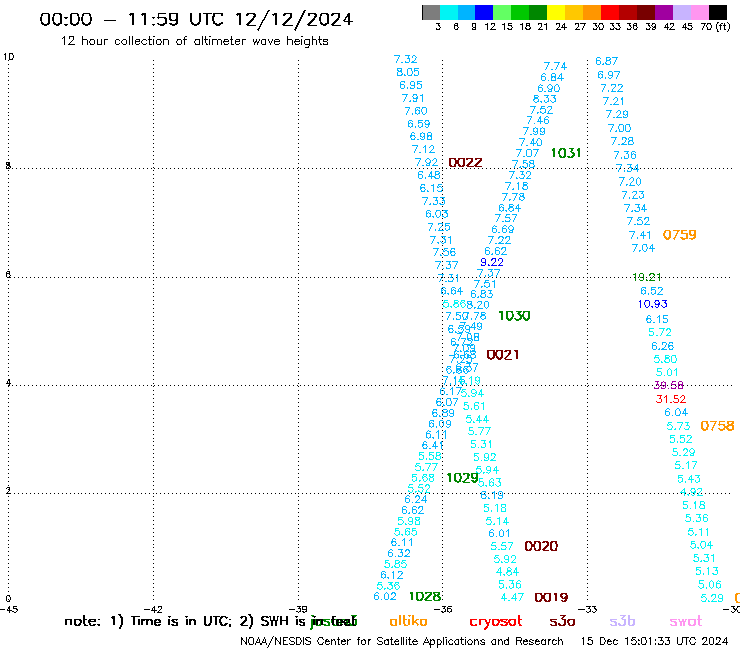Image resolution: width=740 pixels, height=650 pixels.
Task: Click the blue 12 ft legend swatch
Action: [484, 12]
